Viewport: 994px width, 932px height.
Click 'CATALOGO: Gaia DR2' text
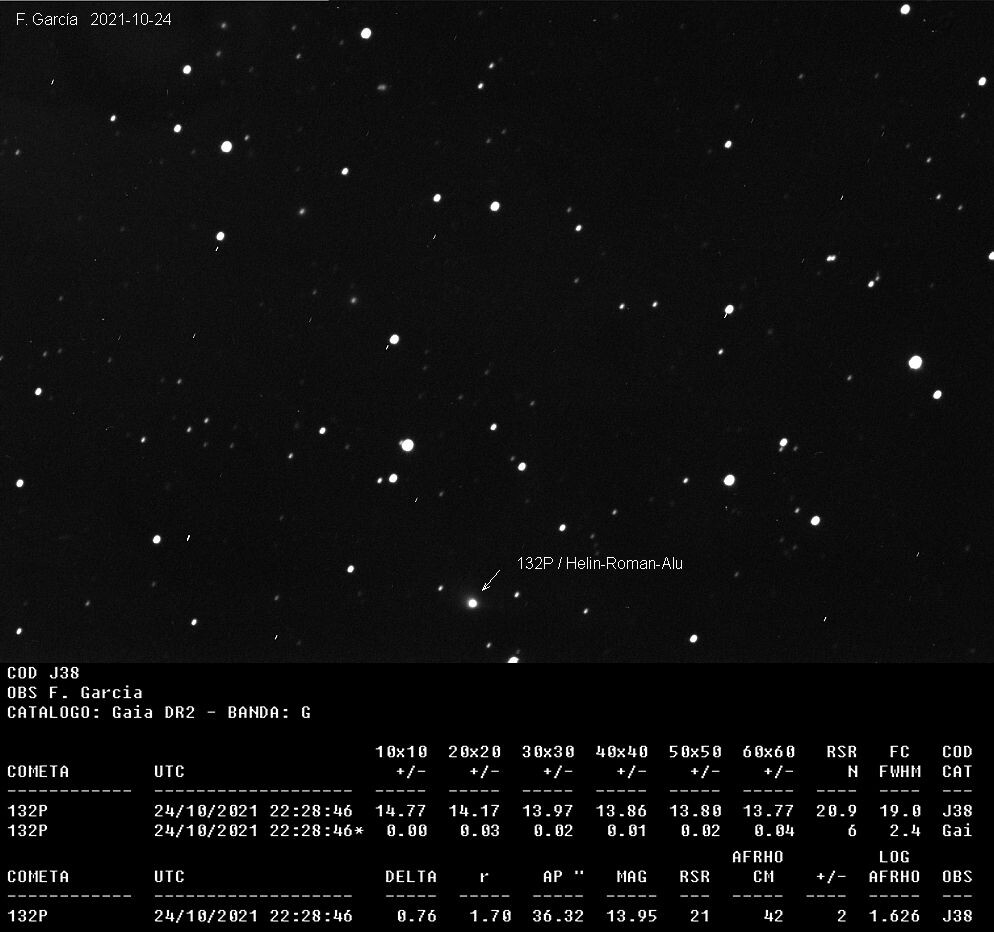[101, 713]
